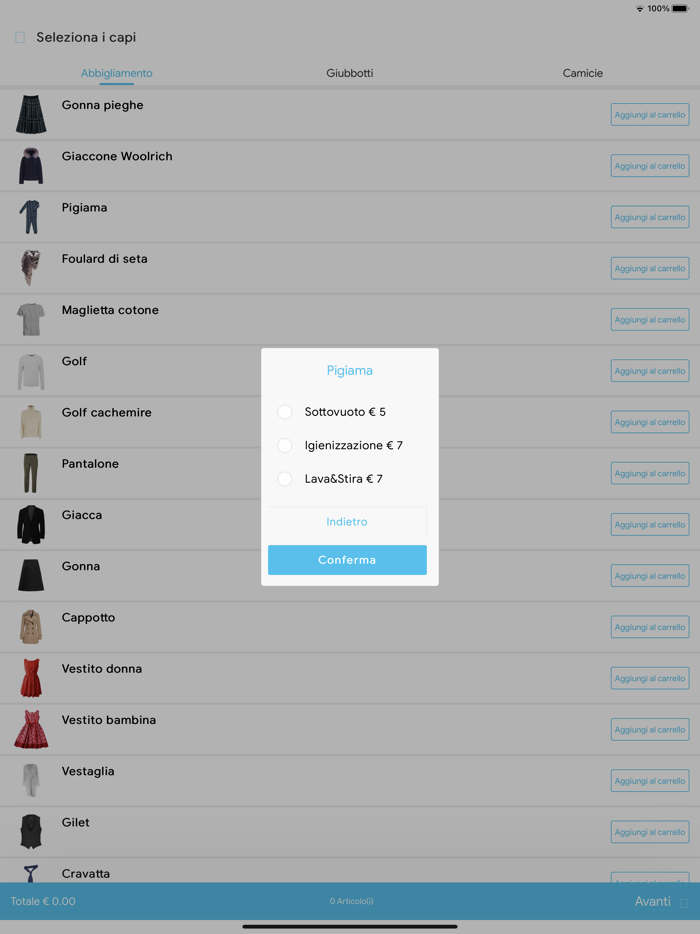This screenshot has height=934, width=700.
Task: Choose the Igienizzazione € 7 option
Action: click(285, 445)
